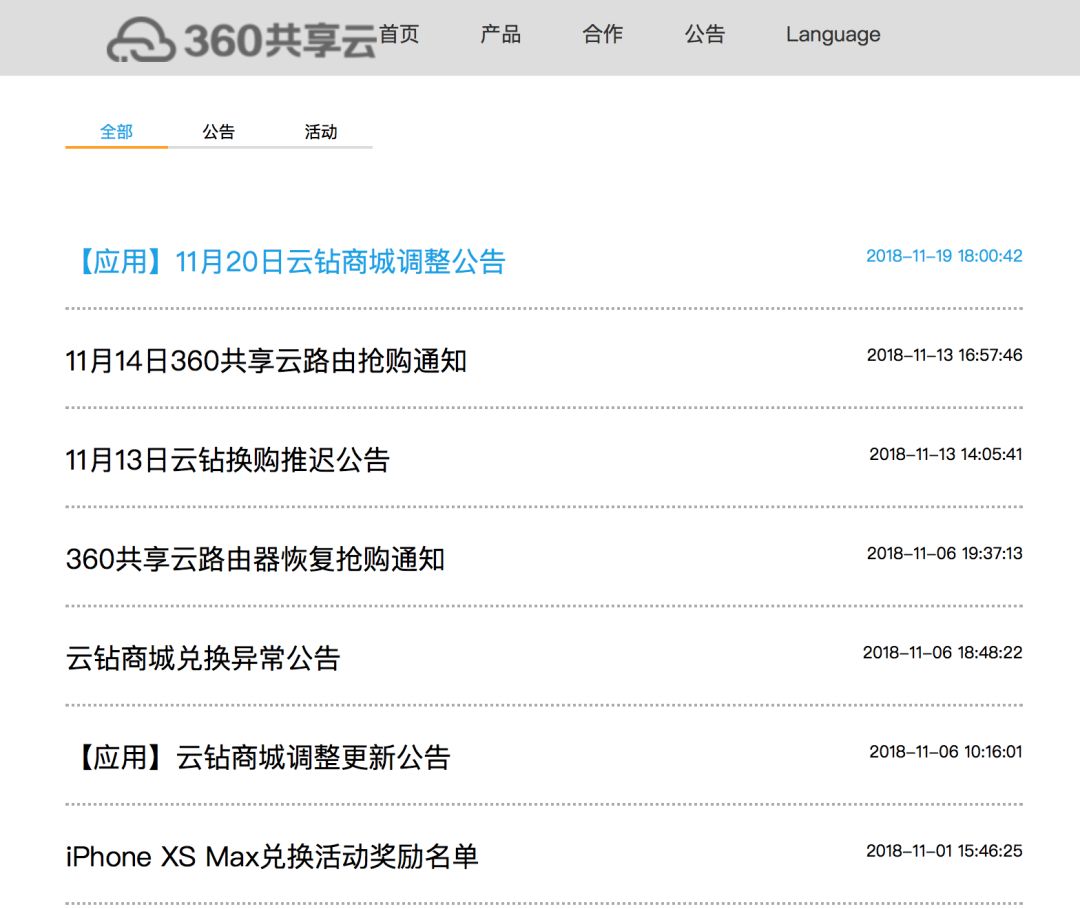Go to 公告 in the top navigation bar

(705, 34)
